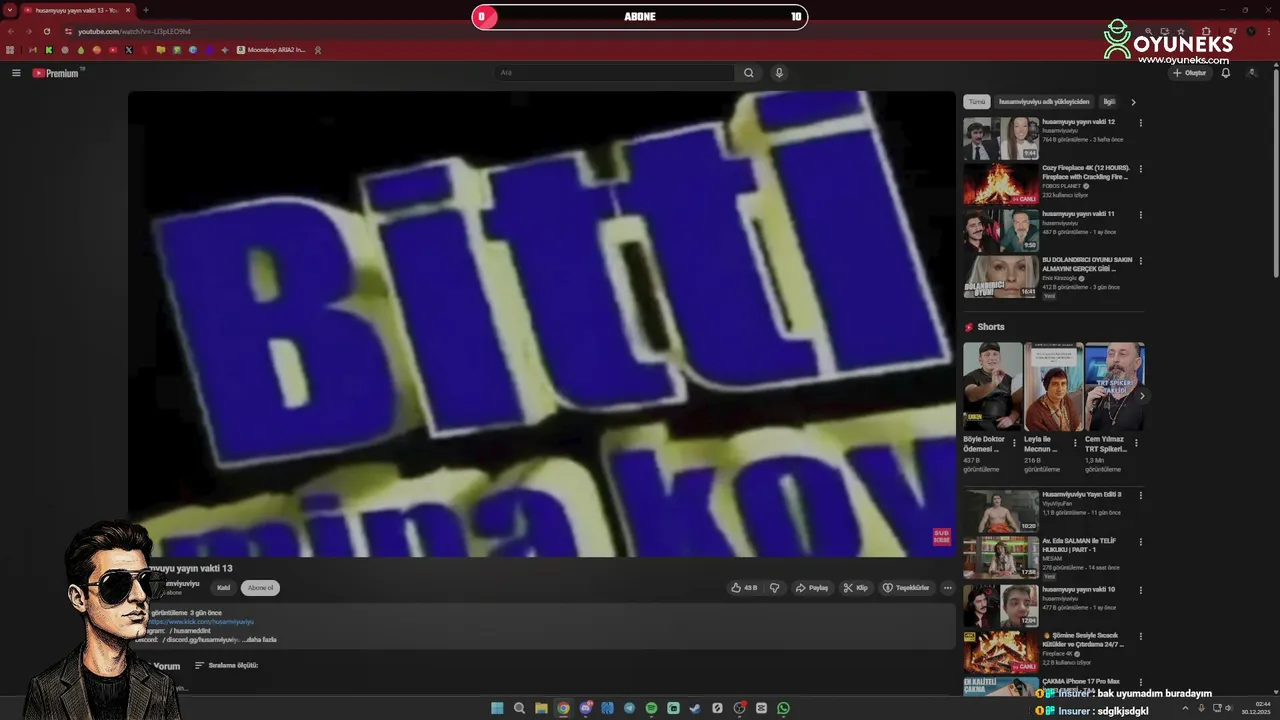
Task: Open BU DOLANDIRICI OYUNU SAKIN ALMAYIN video
Action: pos(1001,277)
